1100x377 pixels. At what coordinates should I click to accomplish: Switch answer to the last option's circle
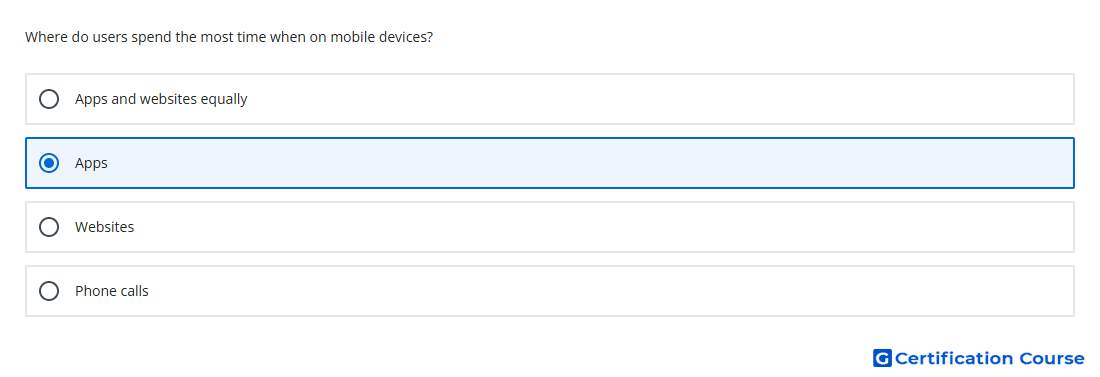click(x=49, y=291)
